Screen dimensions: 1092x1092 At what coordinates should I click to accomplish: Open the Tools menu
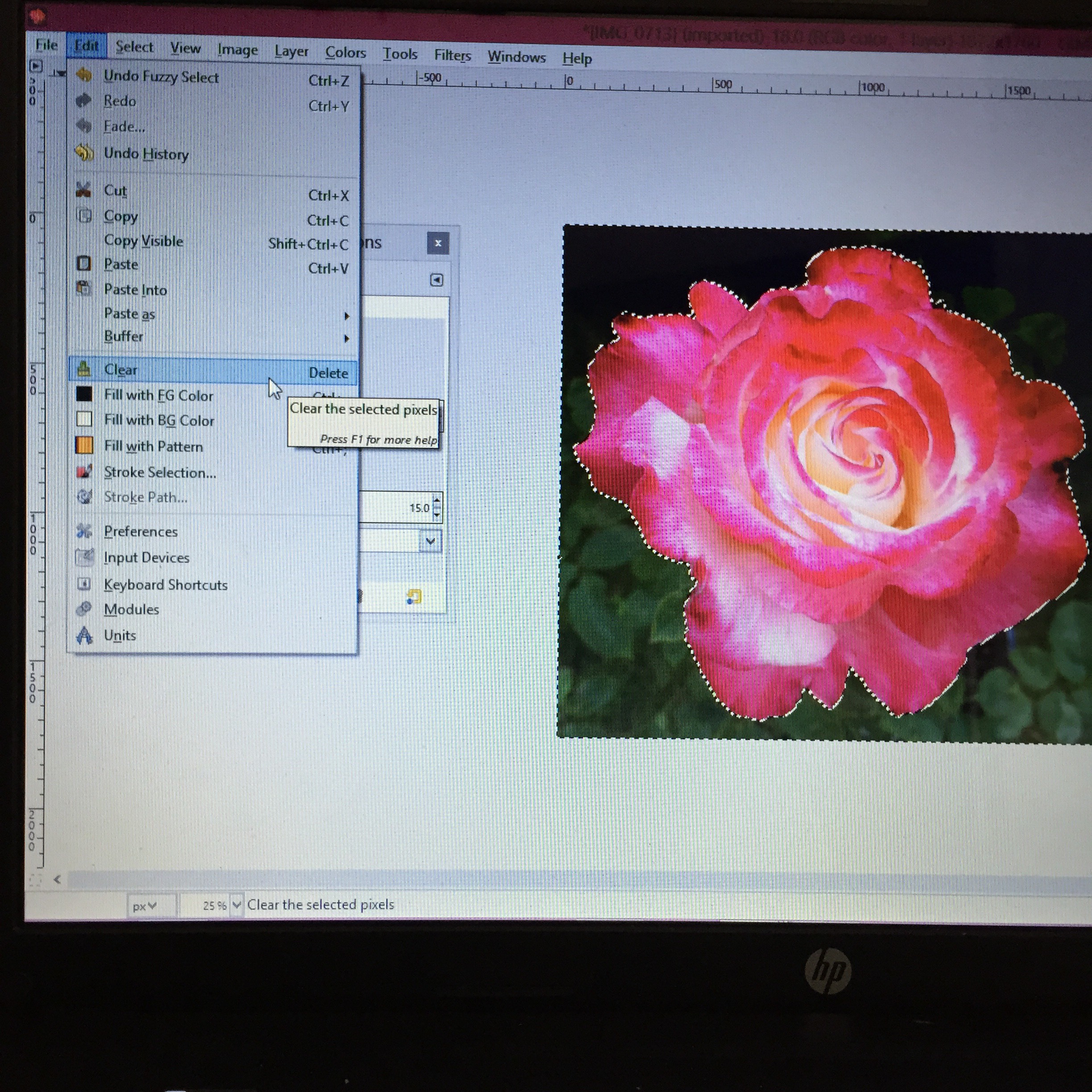(400, 54)
